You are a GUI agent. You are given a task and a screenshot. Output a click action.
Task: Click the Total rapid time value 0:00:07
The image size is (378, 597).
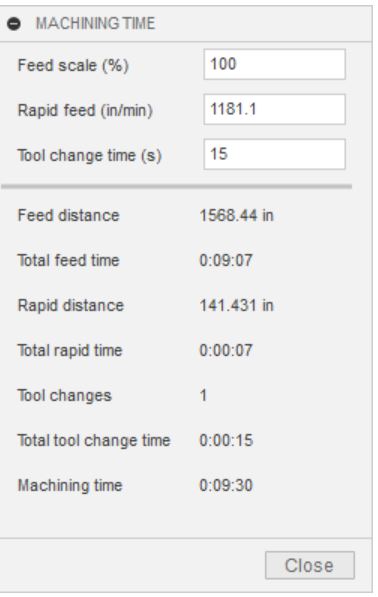pos(226,350)
